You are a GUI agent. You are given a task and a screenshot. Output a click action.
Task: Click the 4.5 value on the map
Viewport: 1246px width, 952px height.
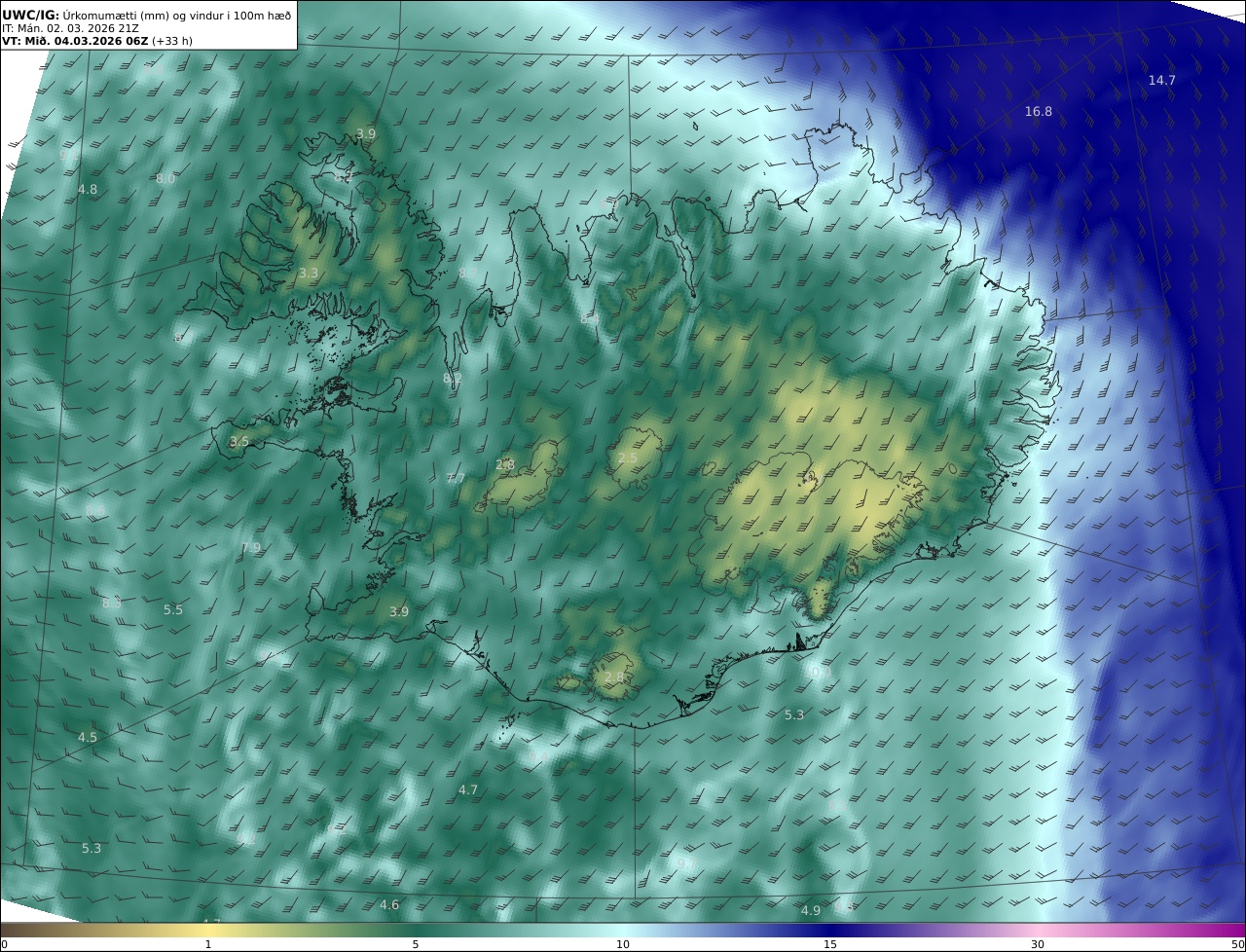pos(88,737)
